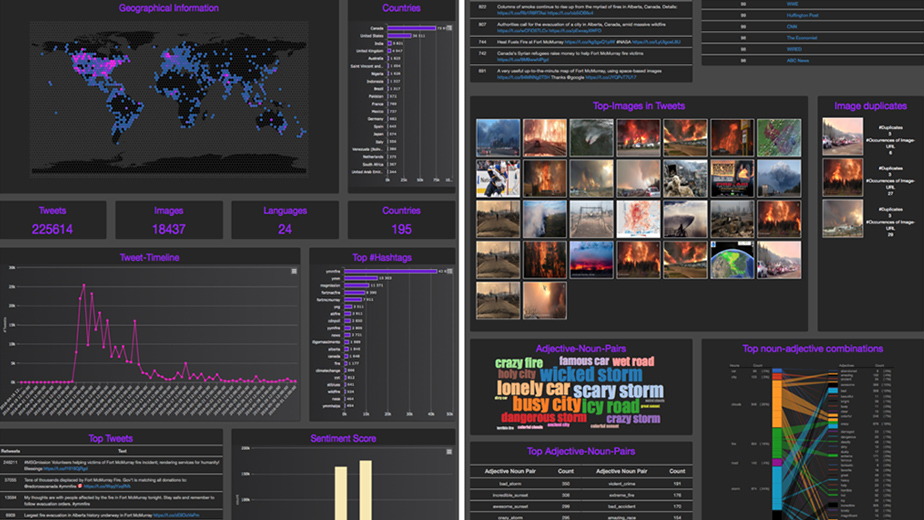Screen dimensions: 924x520
Task: Select the ymmfire bar in Top #Hashtags
Action: [x=393, y=271]
